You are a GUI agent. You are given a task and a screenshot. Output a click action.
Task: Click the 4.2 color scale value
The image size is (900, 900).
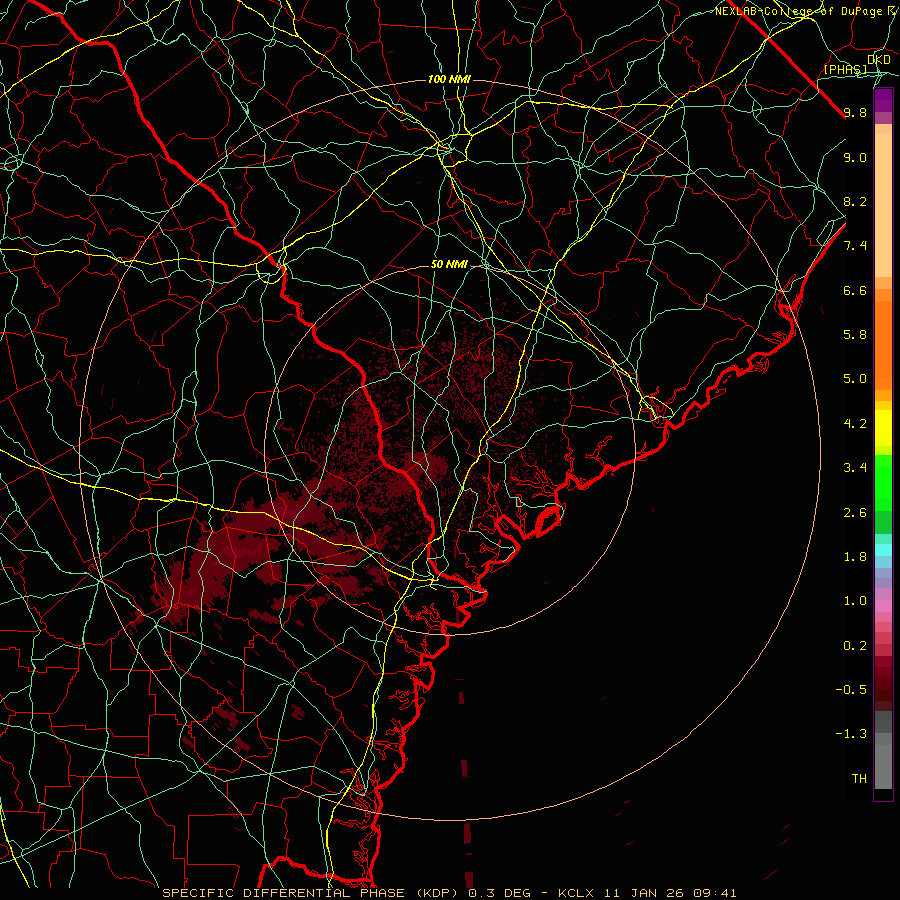coord(855,424)
